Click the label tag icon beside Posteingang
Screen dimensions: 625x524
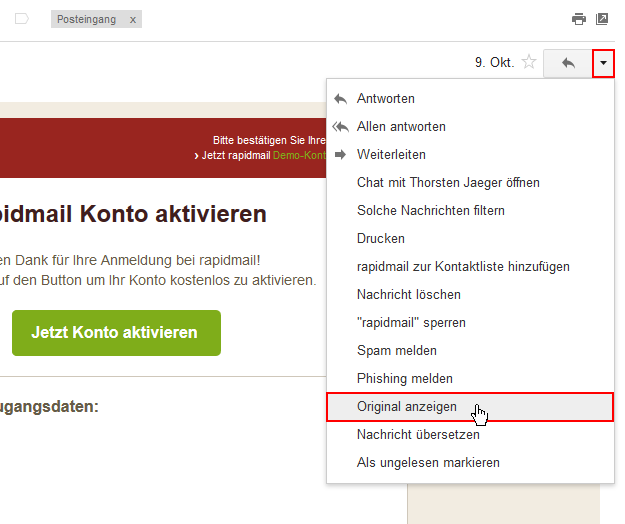pyautogui.click(x=22, y=19)
